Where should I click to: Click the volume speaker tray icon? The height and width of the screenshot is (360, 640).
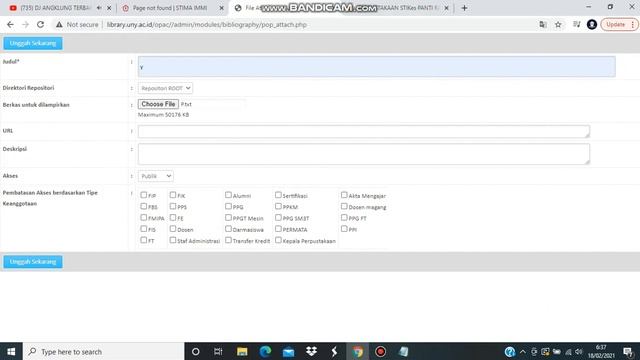(x=579, y=352)
